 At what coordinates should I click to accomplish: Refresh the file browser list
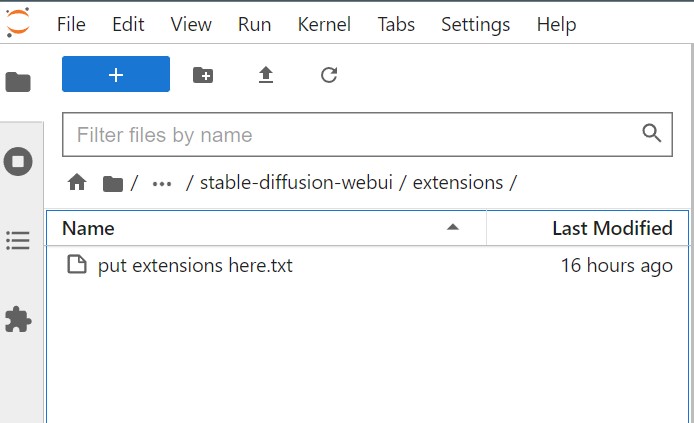329,75
